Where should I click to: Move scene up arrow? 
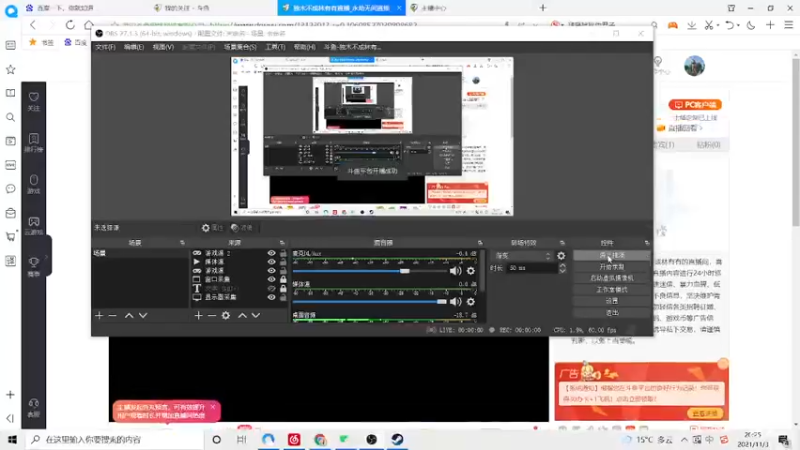pos(129,315)
